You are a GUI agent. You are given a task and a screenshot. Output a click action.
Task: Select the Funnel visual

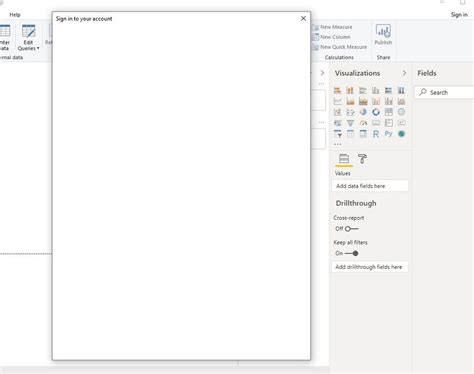pyautogui.click(x=350, y=123)
